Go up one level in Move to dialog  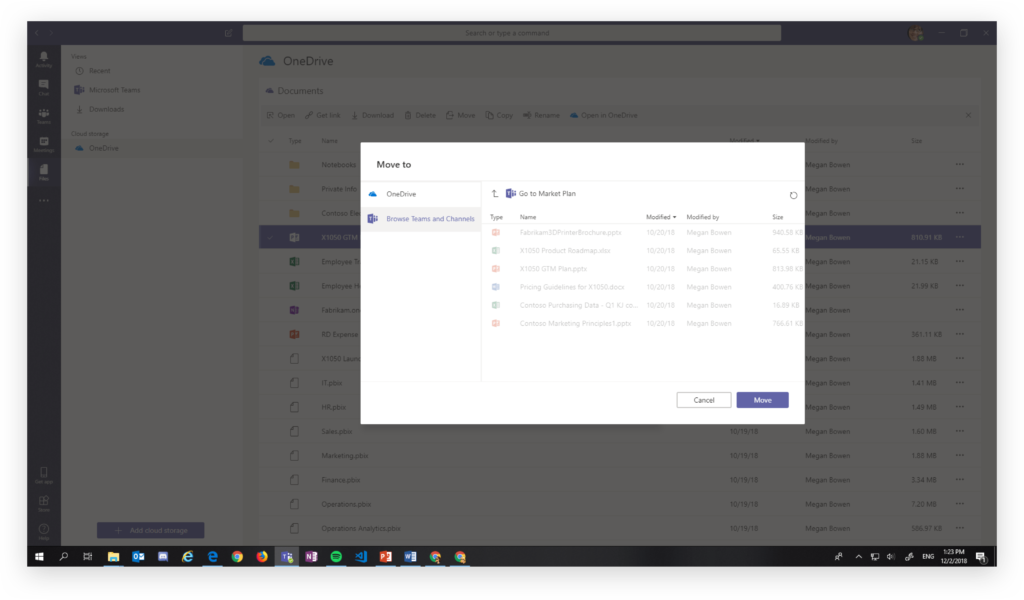click(494, 193)
